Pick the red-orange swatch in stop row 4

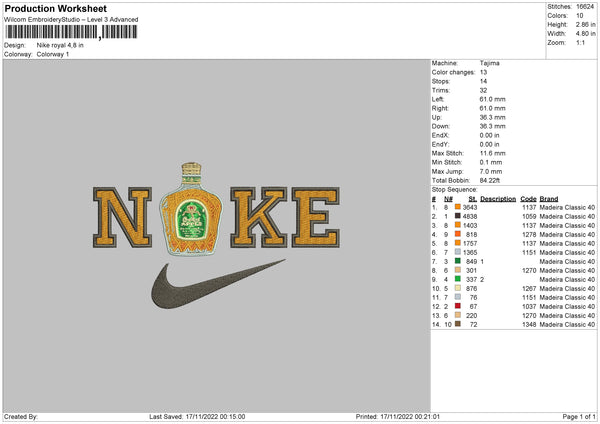pyautogui.click(x=458, y=234)
